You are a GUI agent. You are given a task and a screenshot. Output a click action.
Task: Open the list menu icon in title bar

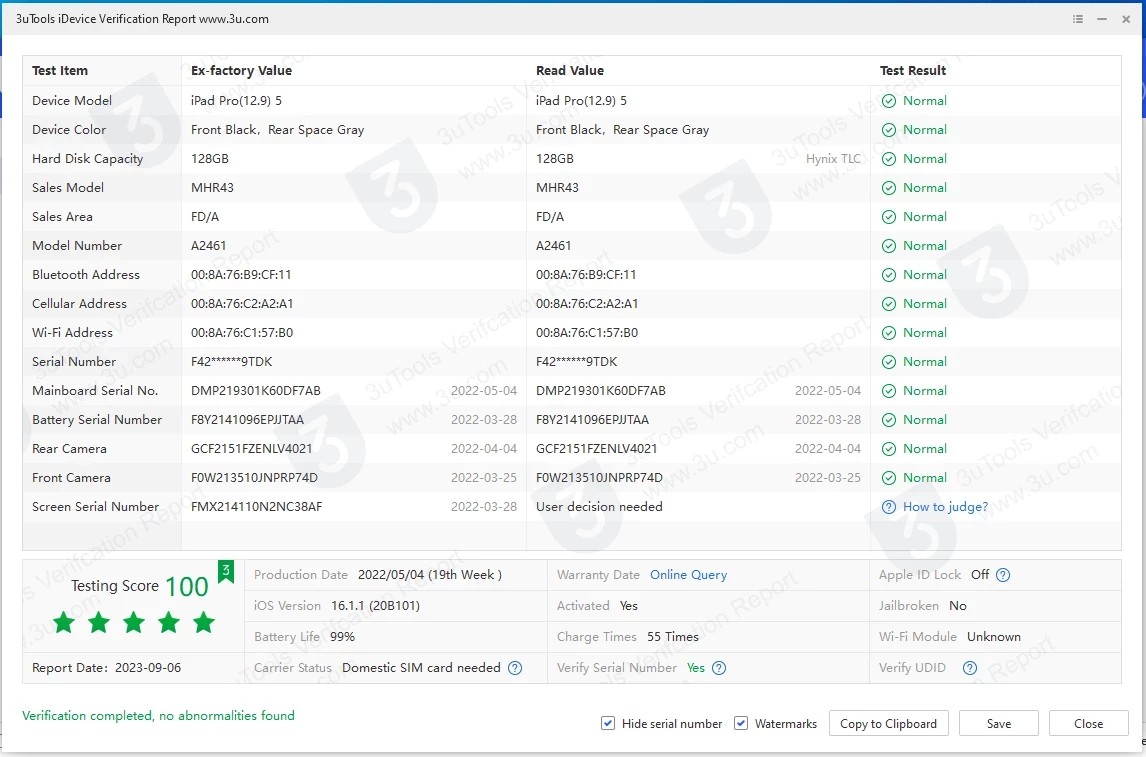pos(1078,19)
